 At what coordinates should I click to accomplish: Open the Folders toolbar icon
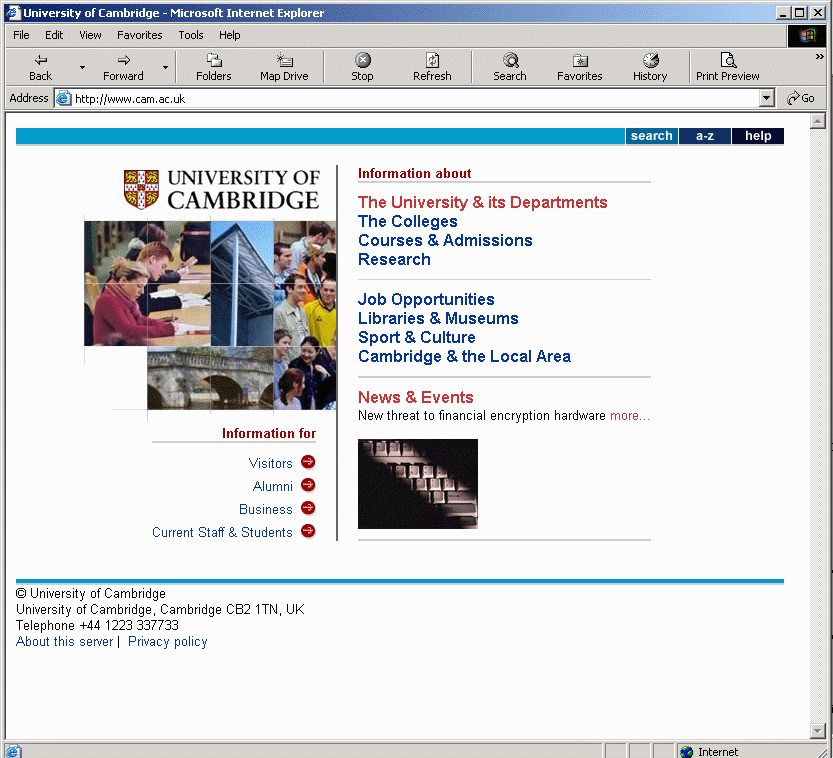[214, 60]
